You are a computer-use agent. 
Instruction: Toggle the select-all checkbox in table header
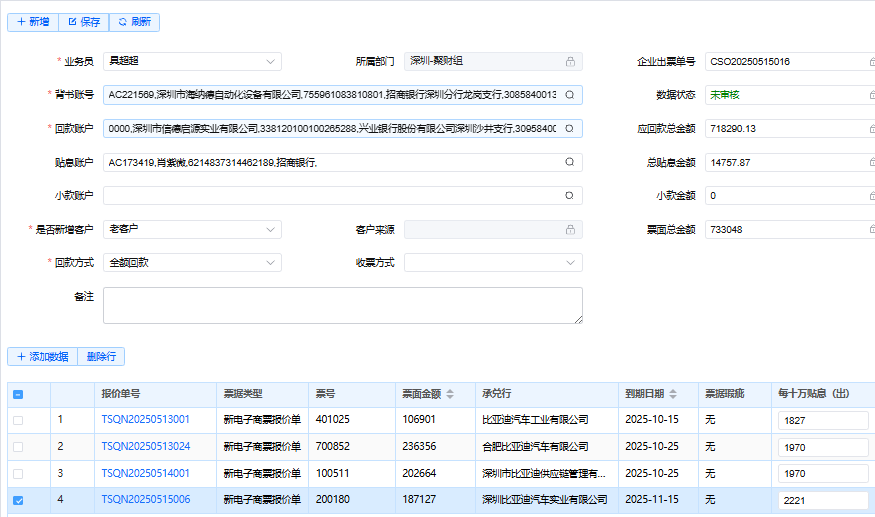tap(18, 394)
